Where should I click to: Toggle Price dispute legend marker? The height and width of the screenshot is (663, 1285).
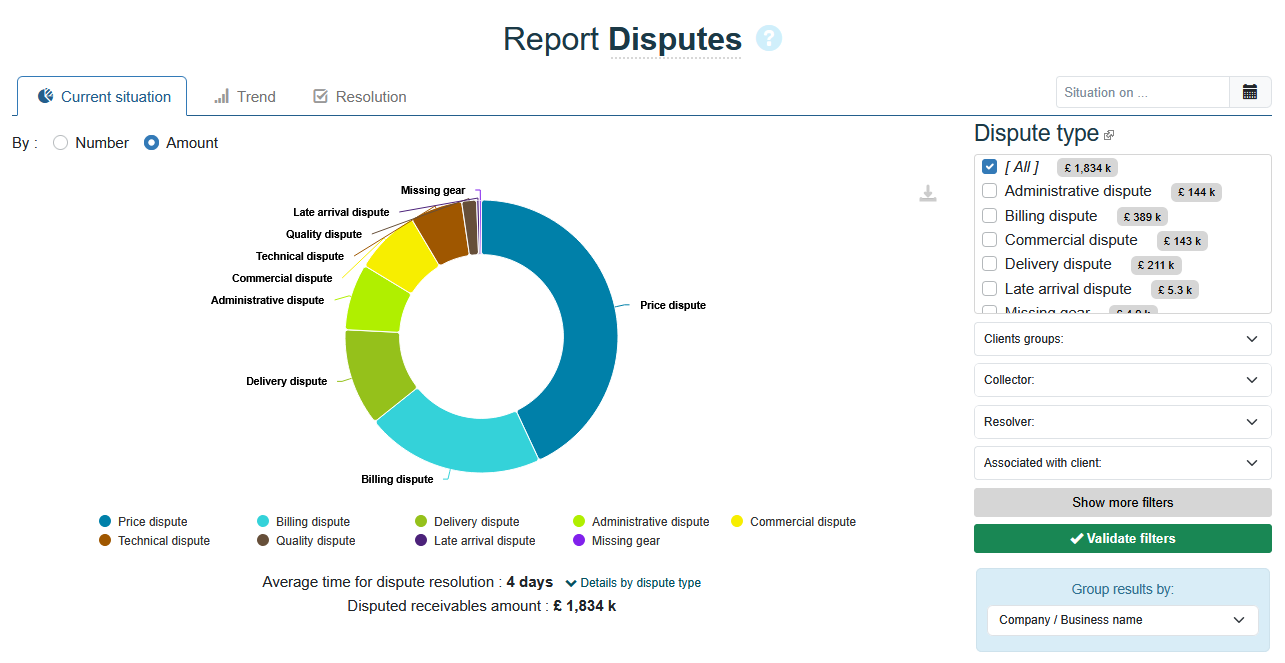(105, 521)
